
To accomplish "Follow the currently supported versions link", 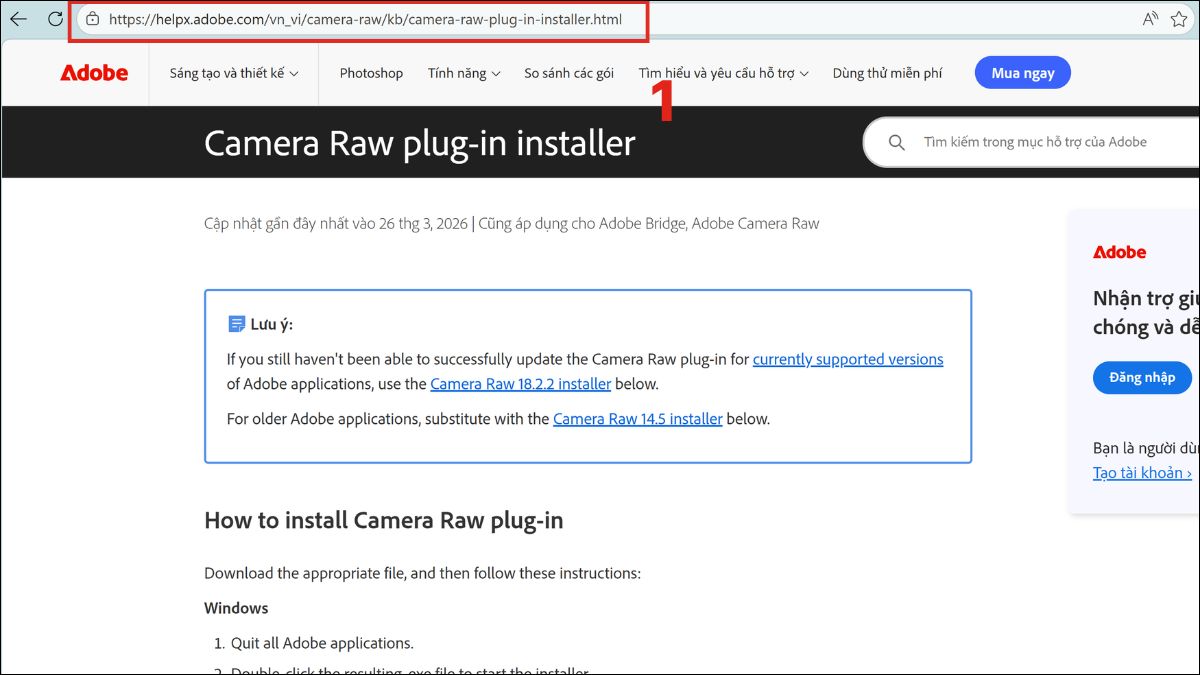I will click(847, 359).
